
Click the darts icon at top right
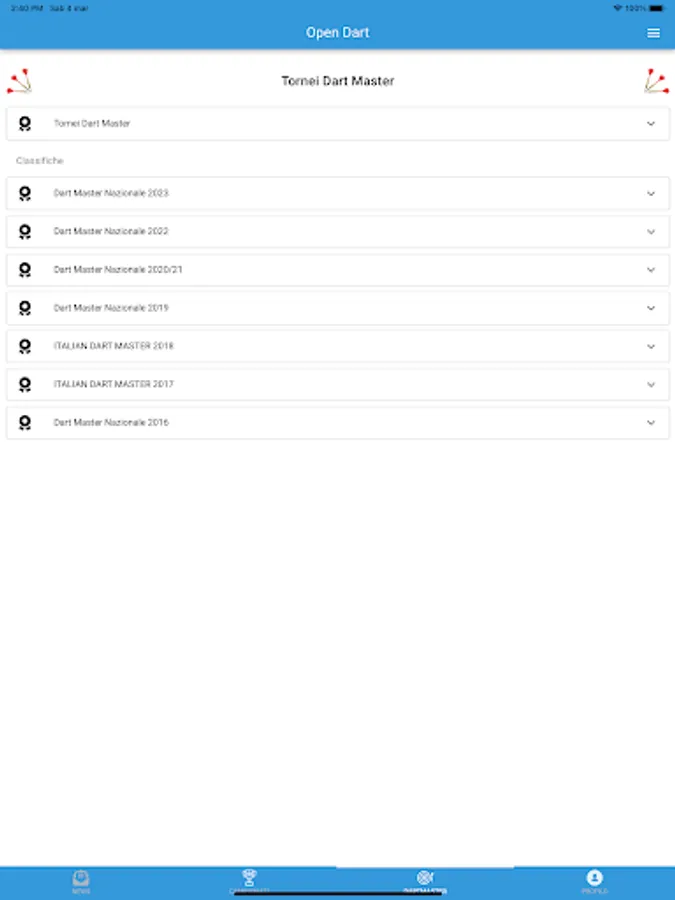tap(656, 81)
